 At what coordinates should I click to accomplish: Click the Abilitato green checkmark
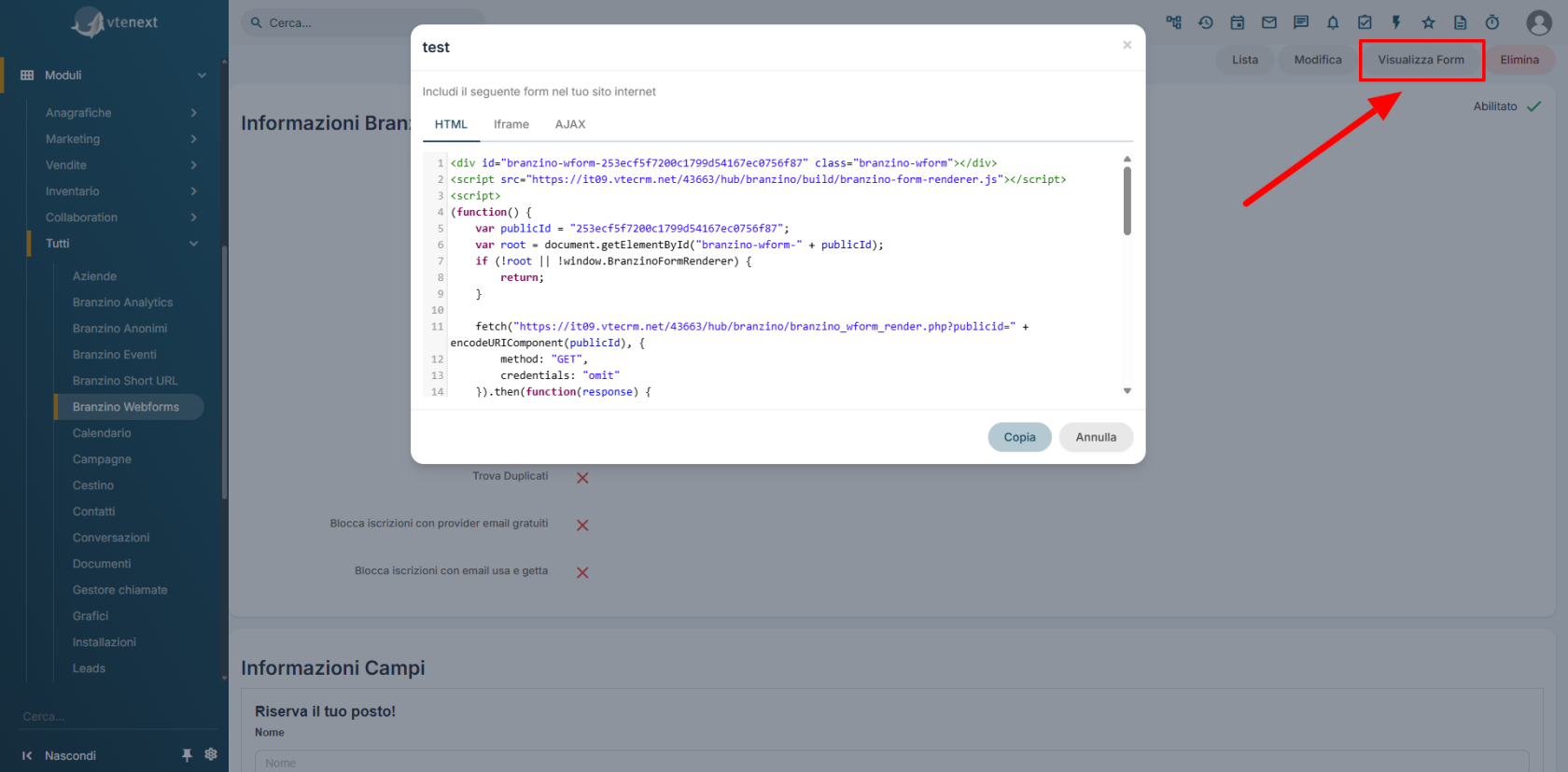pyautogui.click(x=1533, y=106)
